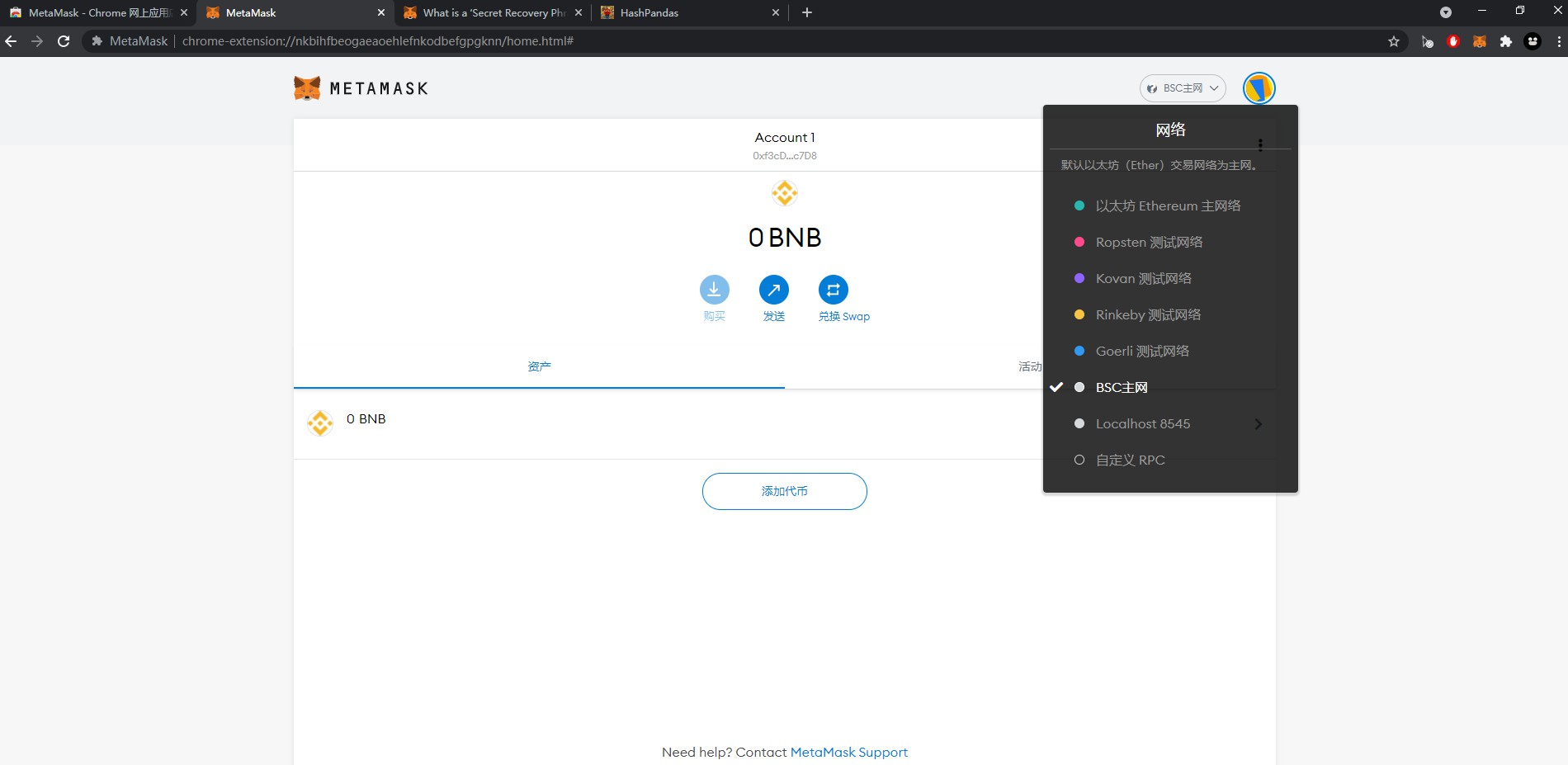The image size is (1568, 765).
Task: Click the Buy (购买) download icon
Action: (x=715, y=290)
